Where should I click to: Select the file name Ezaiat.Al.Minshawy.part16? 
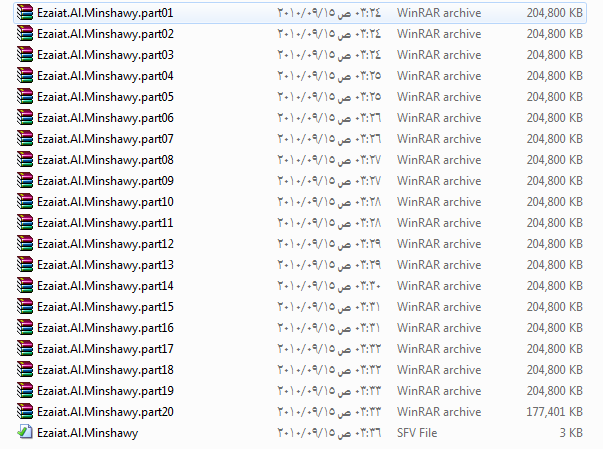[x=105, y=328]
